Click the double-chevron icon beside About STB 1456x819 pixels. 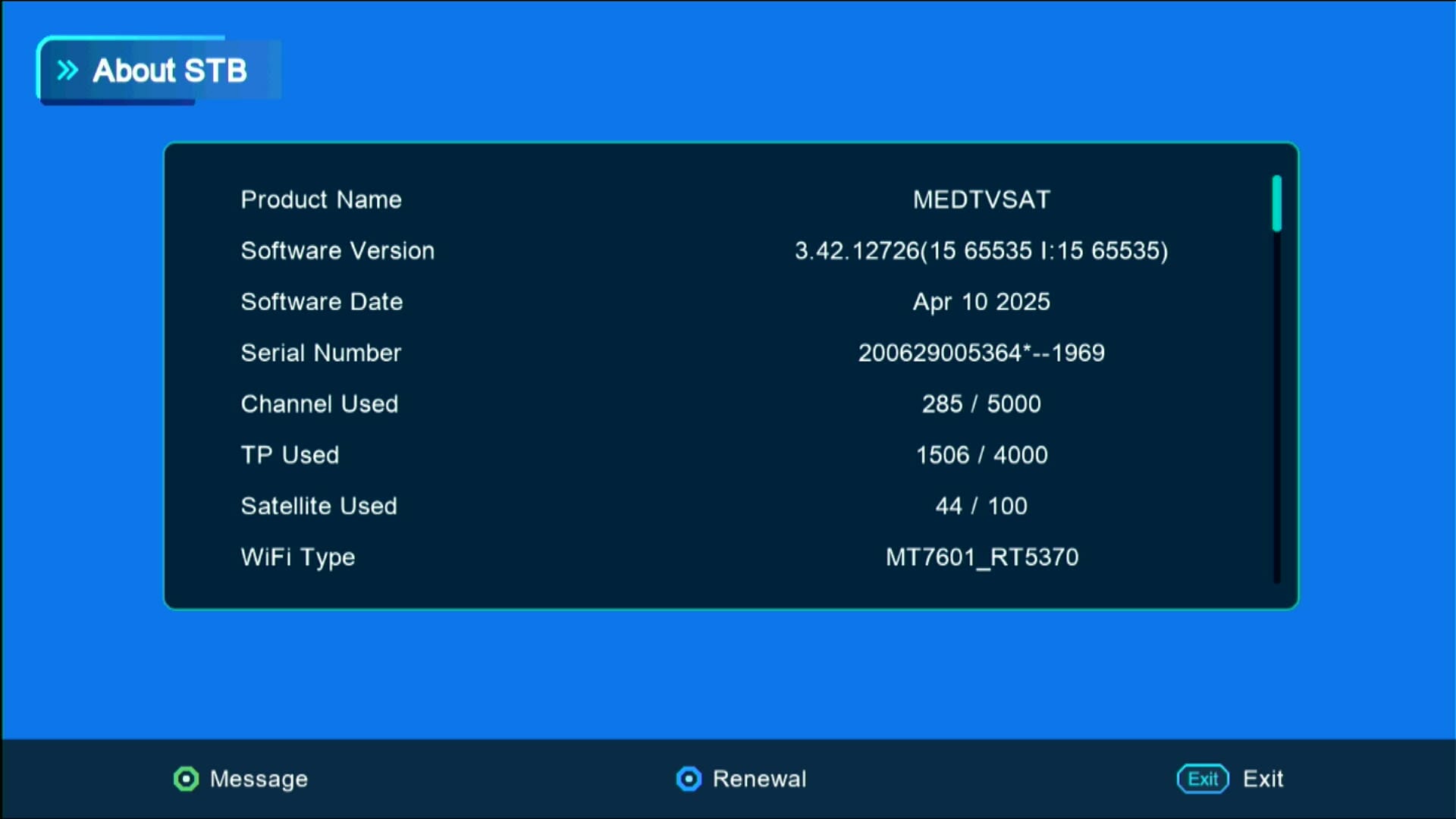coord(68,70)
